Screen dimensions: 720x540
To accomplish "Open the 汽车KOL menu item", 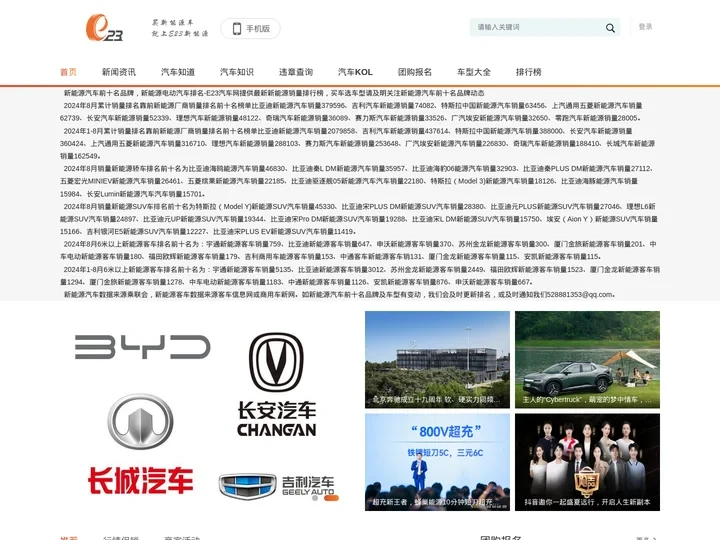I will click(355, 72).
